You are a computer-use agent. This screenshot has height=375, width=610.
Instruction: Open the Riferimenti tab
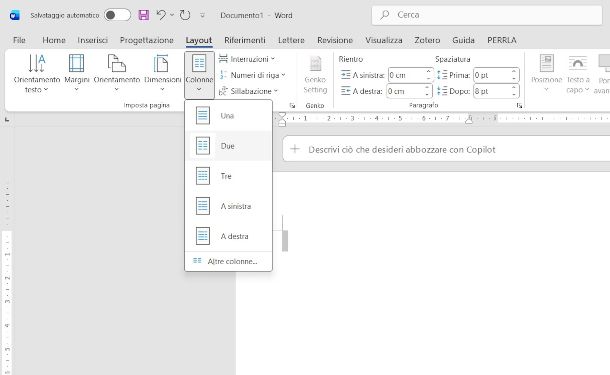pyautogui.click(x=245, y=40)
